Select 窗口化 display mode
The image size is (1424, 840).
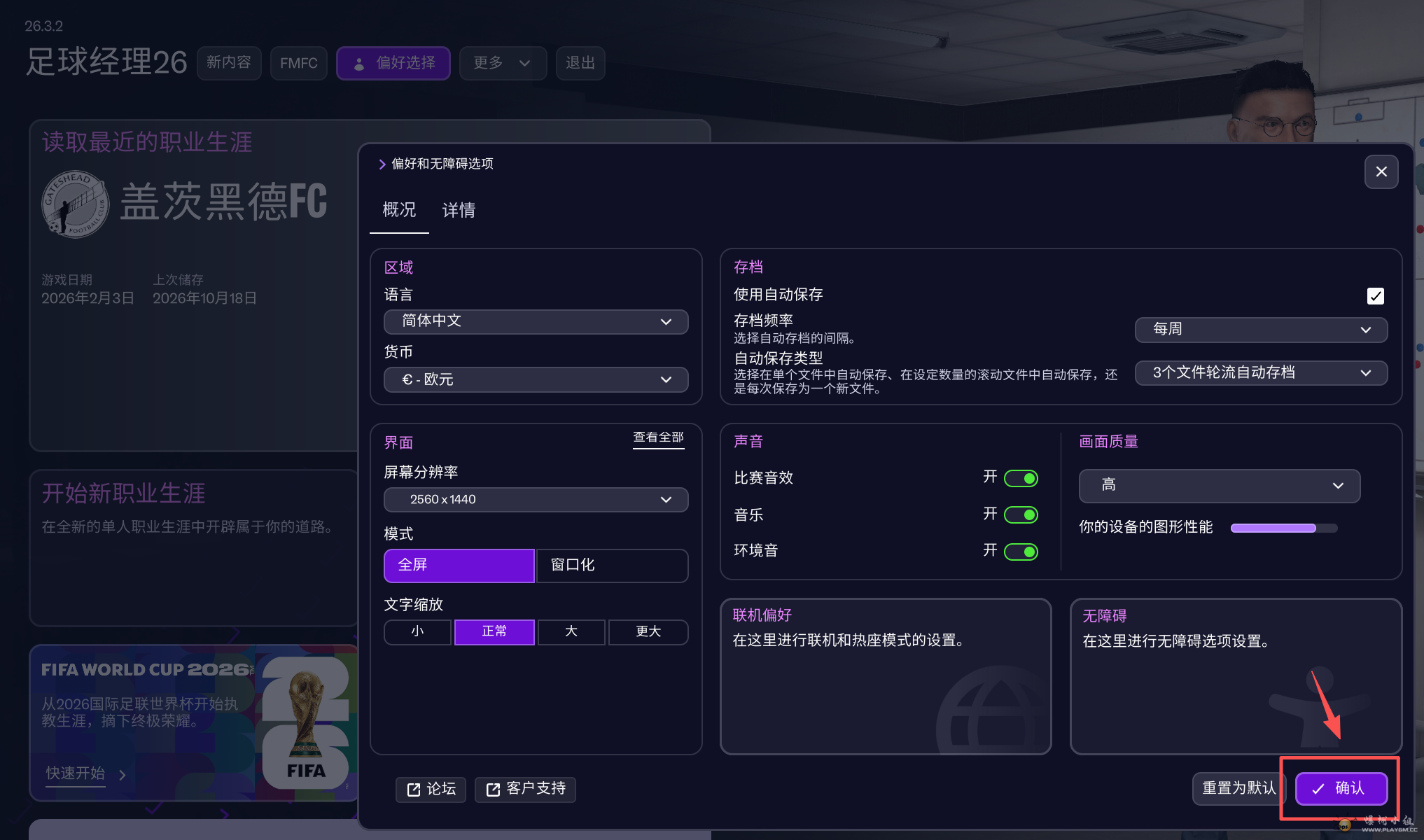pos(612,565)
